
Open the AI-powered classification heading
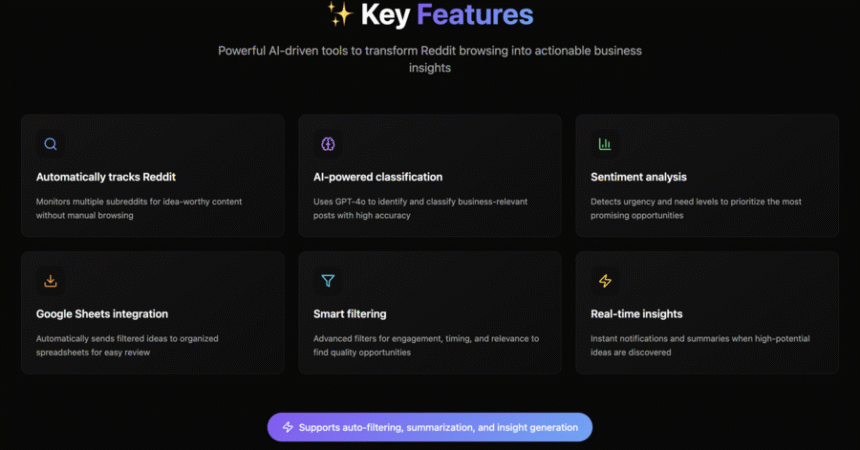click(378, 177)
